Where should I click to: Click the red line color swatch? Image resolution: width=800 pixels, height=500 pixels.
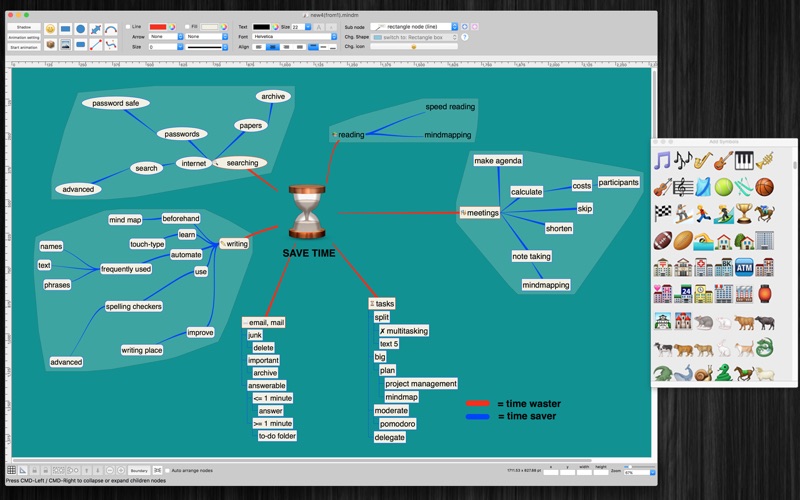click(x=158, y=27)
